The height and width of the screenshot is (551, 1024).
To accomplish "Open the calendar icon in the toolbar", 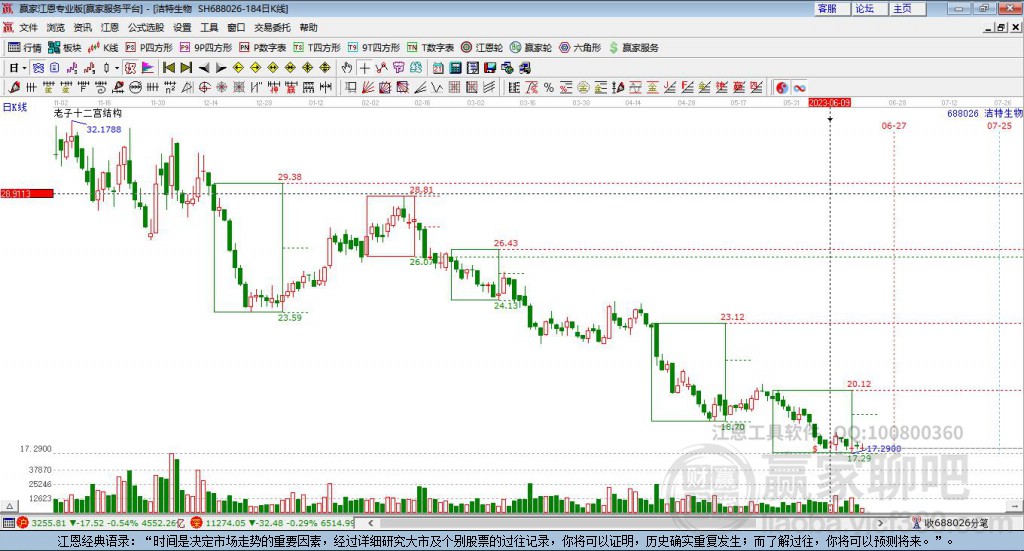I will 438,68.
